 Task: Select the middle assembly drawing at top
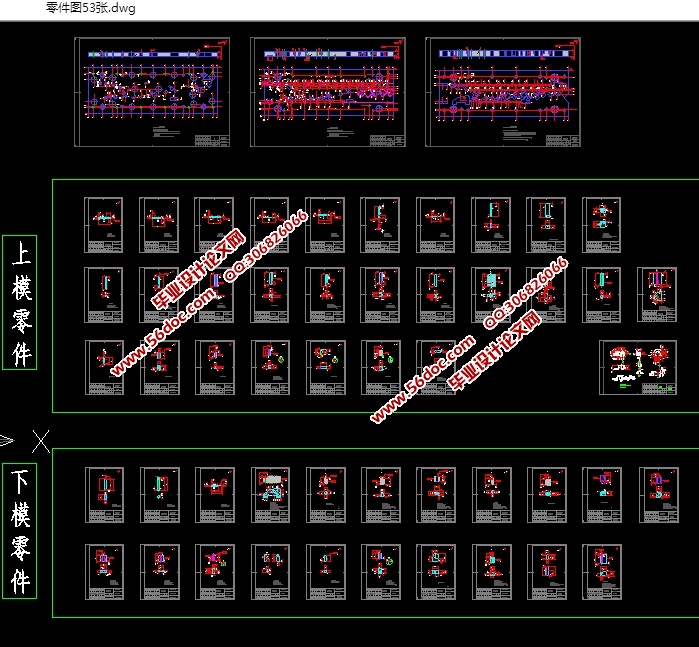(x=327, y=92)
